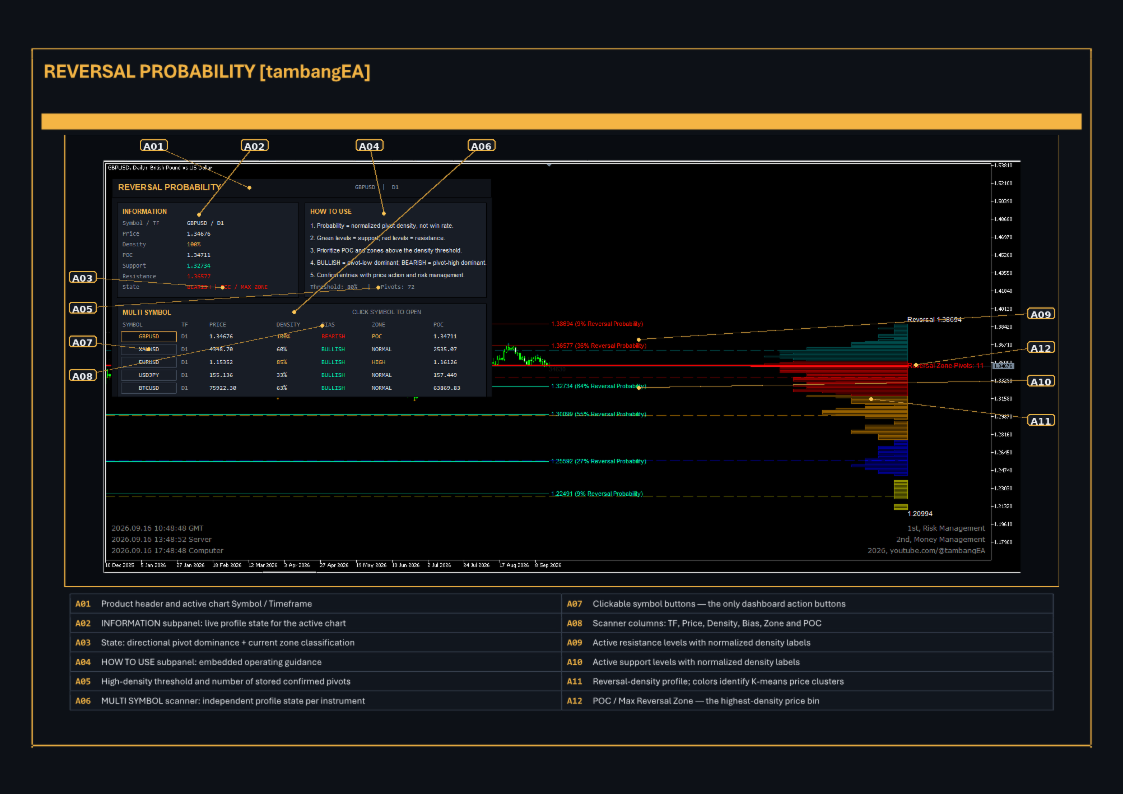This screenshot has width=1123, height=794.
Task: Click the blue cluster in density profile
Action: point(887,458)
